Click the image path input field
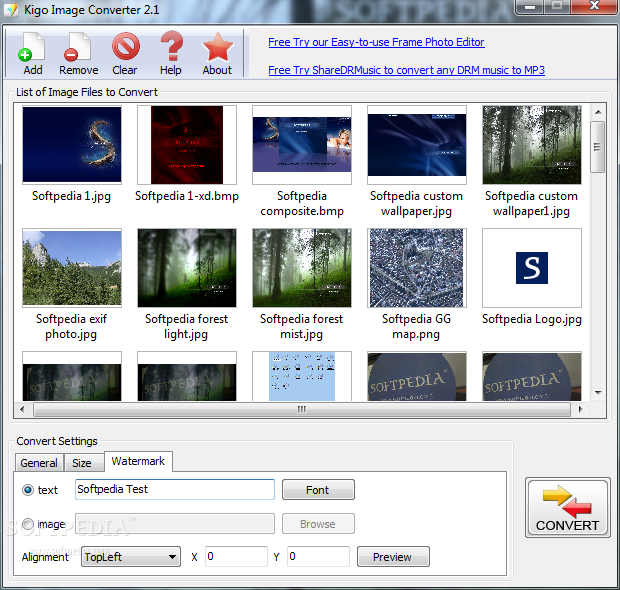 click(x=175, y=524)
